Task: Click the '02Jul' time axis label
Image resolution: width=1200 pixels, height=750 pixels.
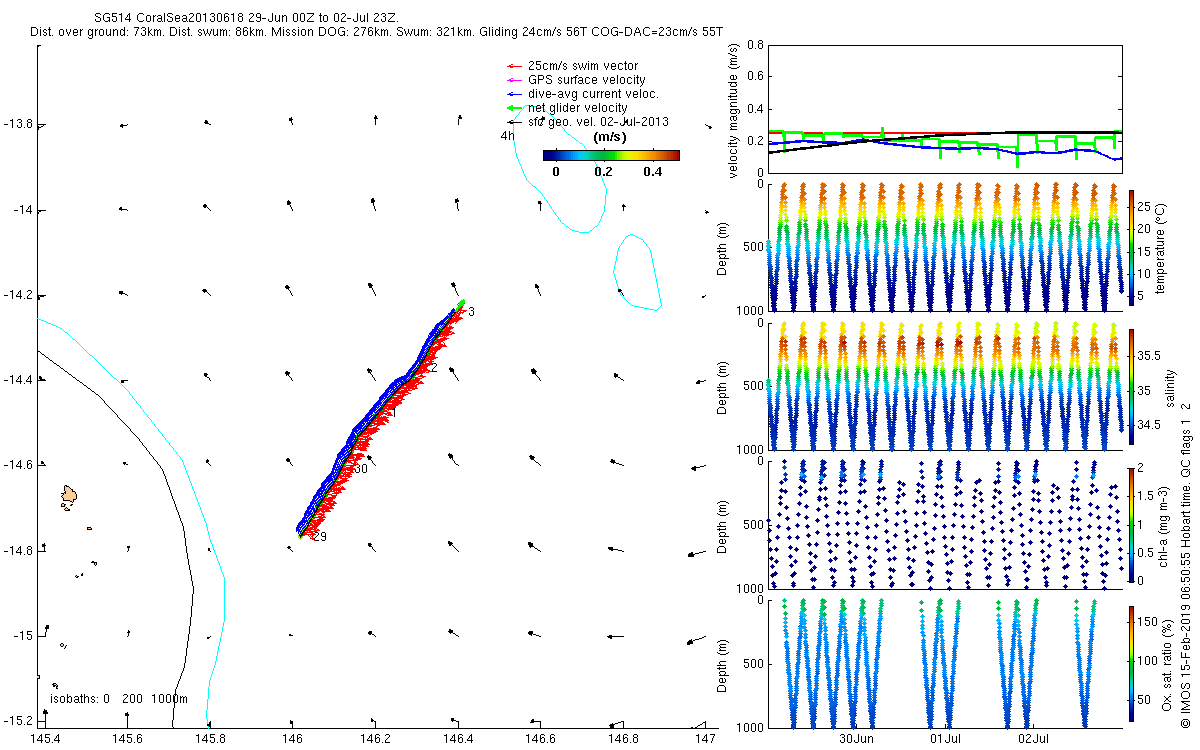Action: pos(1033,739)
